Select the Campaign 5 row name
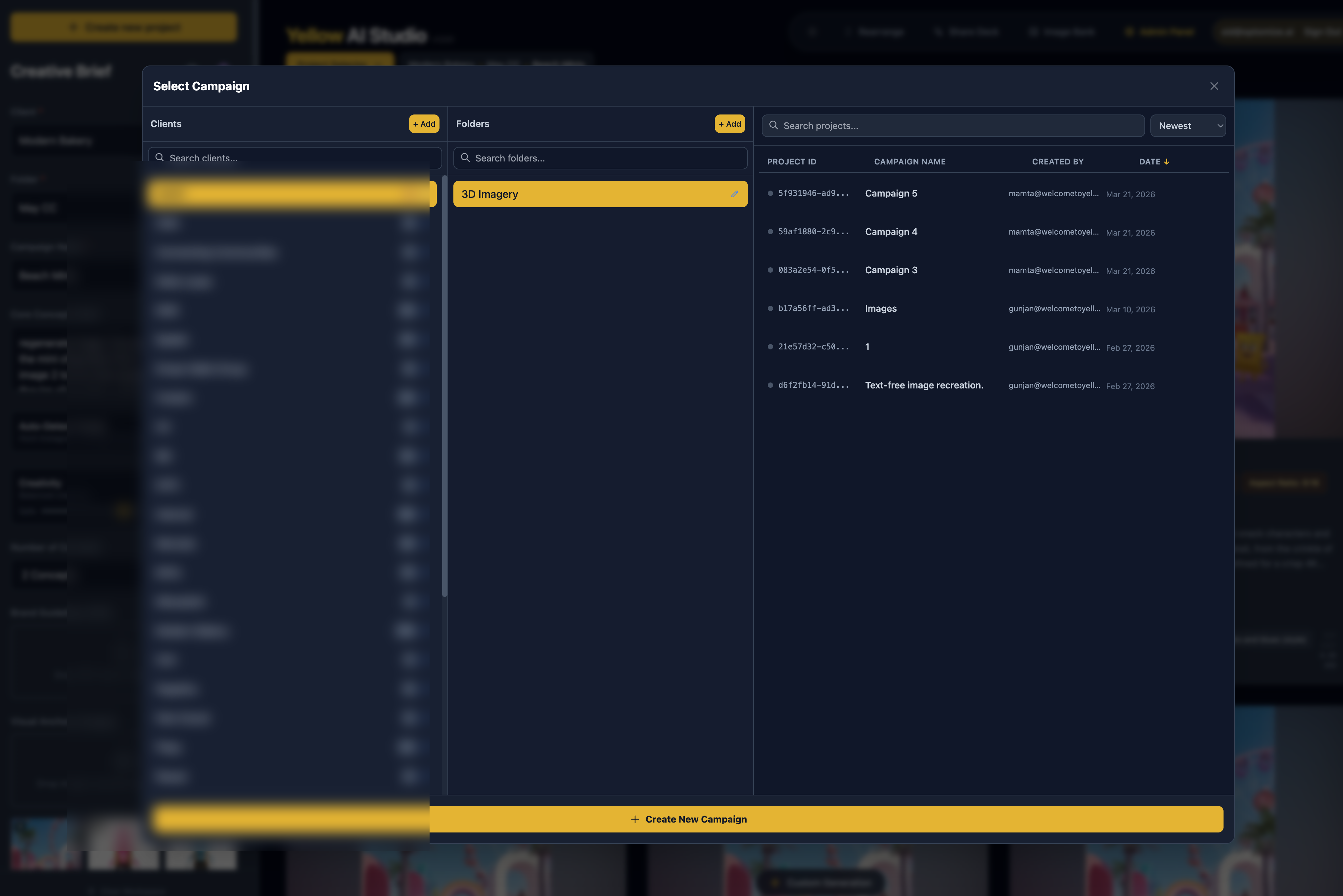 [x=891, y=193]
